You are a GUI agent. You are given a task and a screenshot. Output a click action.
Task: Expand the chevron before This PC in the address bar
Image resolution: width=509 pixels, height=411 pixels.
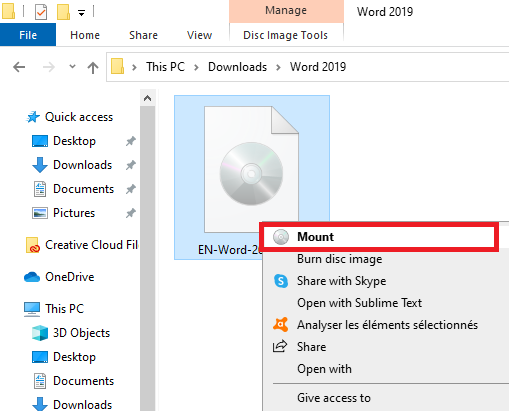134,67
